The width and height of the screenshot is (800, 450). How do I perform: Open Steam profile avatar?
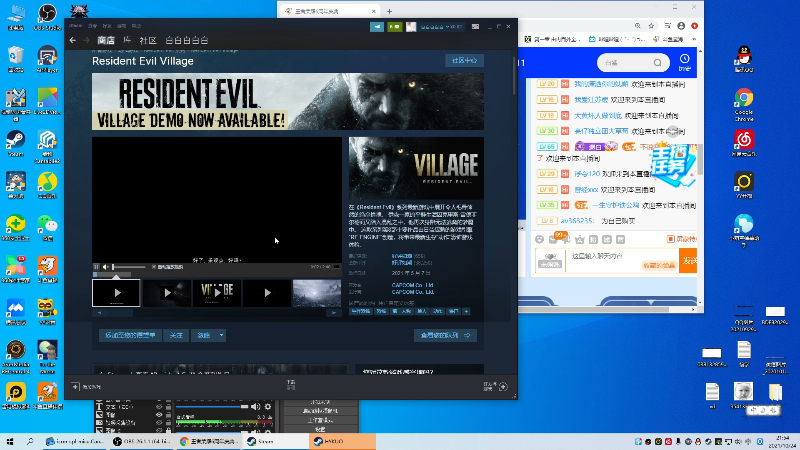coord(411,27)
